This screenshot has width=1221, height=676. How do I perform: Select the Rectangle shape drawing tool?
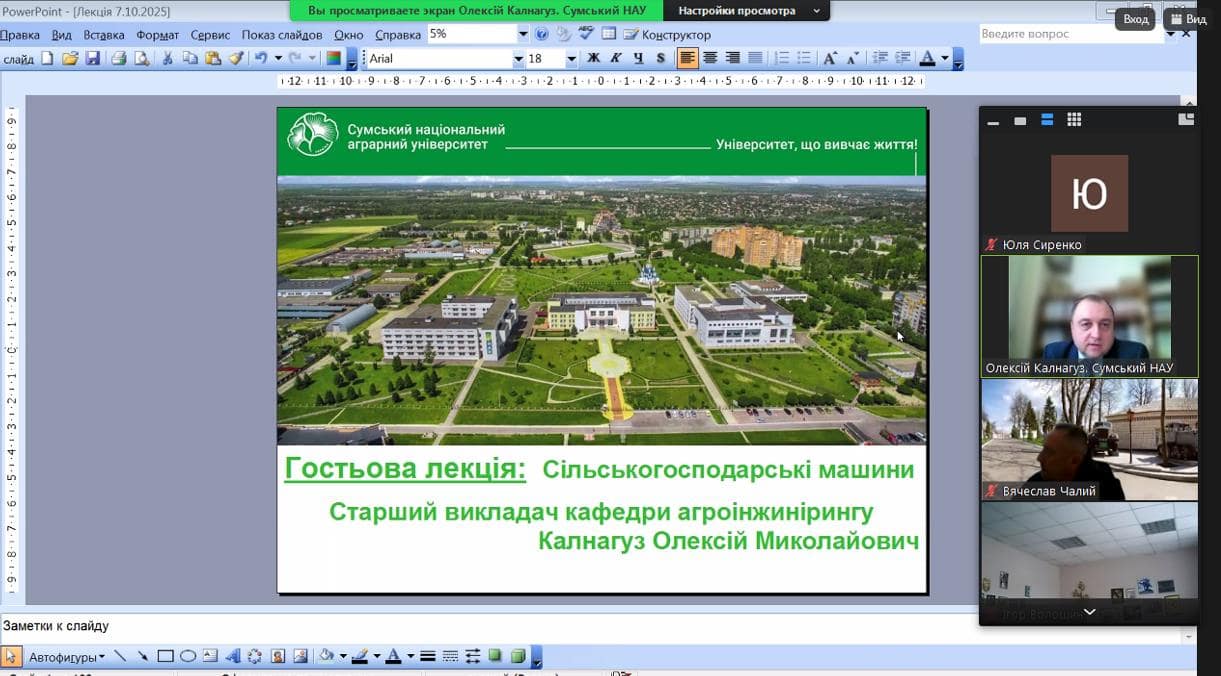pyautogui.click(x=165, y=657)
